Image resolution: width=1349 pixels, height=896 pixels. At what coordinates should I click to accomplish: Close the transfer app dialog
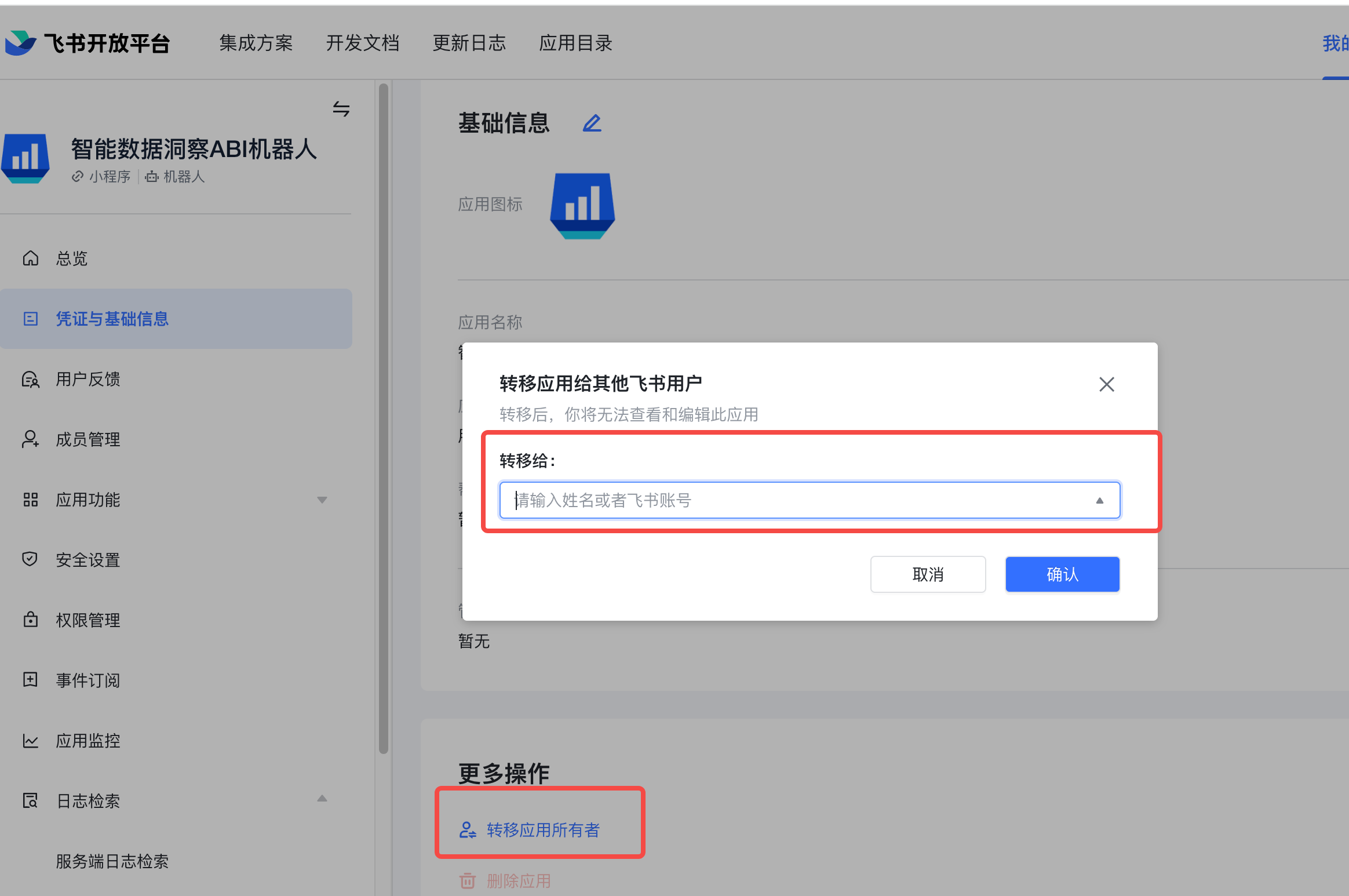click(1107, 384)
